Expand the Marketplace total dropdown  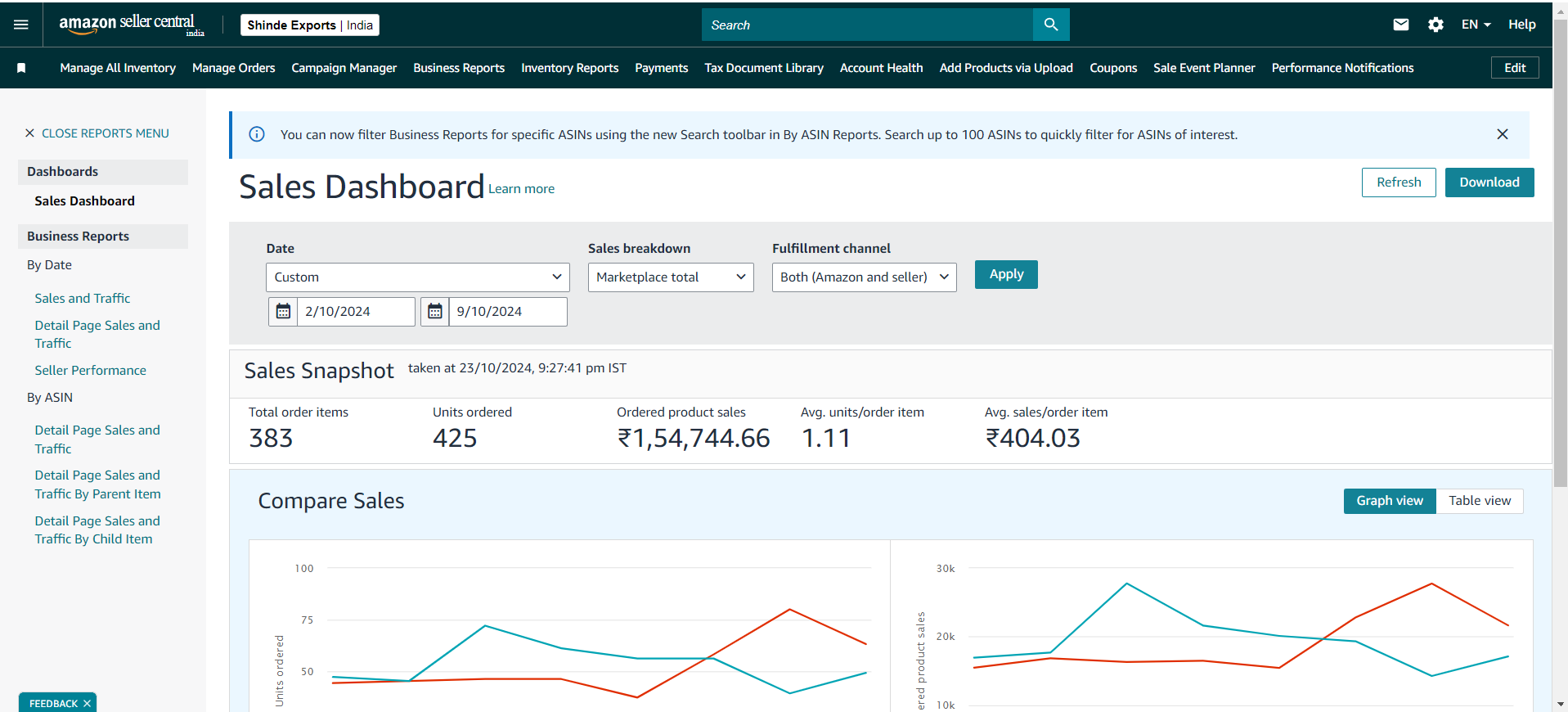[671, 277]
